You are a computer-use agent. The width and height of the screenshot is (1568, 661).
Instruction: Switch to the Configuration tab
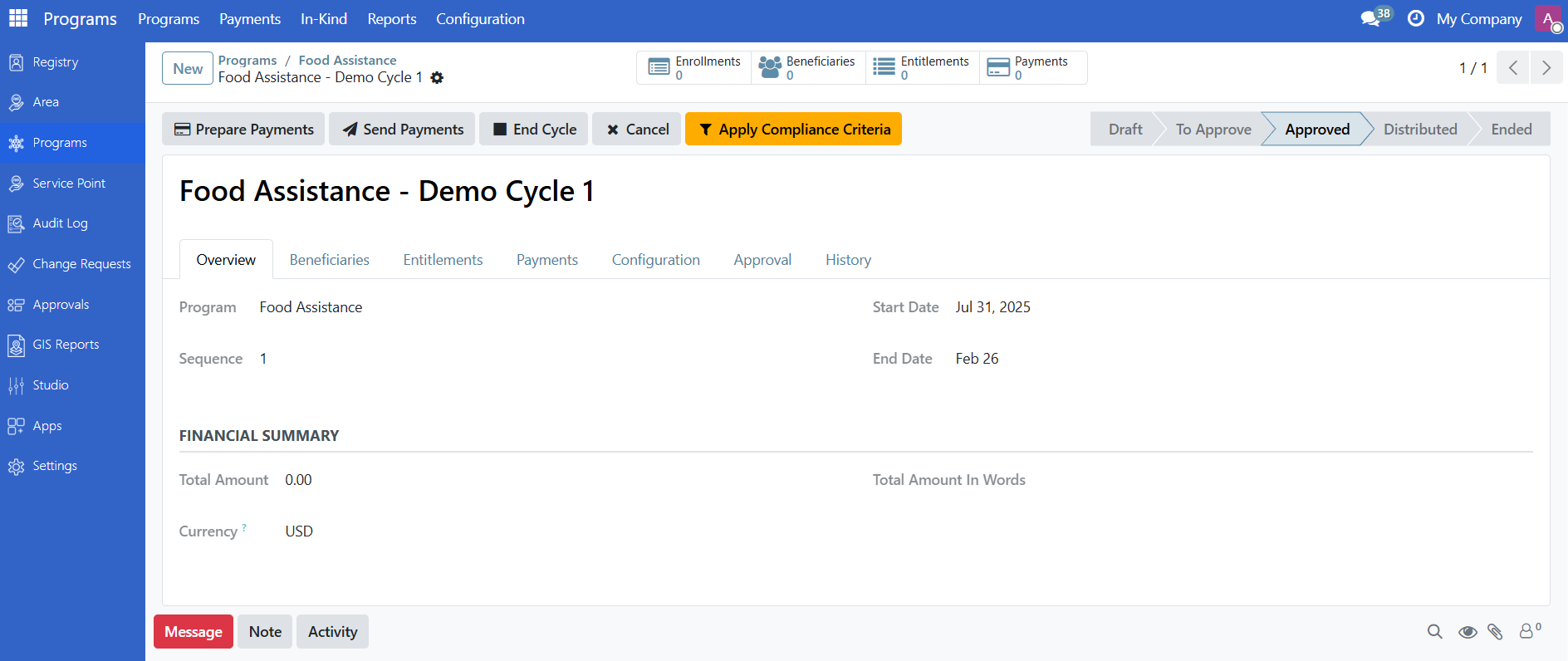656,260
